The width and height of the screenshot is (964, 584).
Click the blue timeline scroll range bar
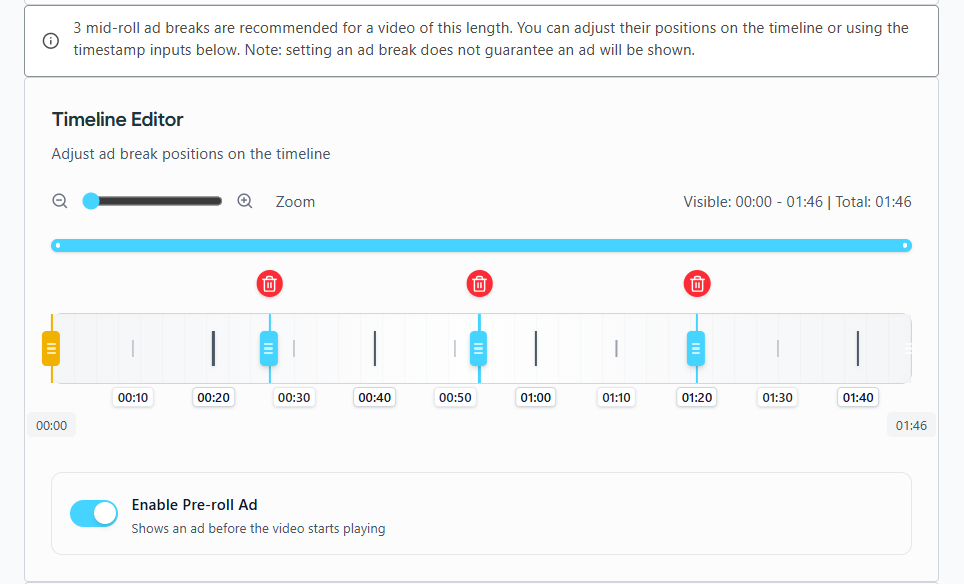pyautogui.click(x=481, y=245)
